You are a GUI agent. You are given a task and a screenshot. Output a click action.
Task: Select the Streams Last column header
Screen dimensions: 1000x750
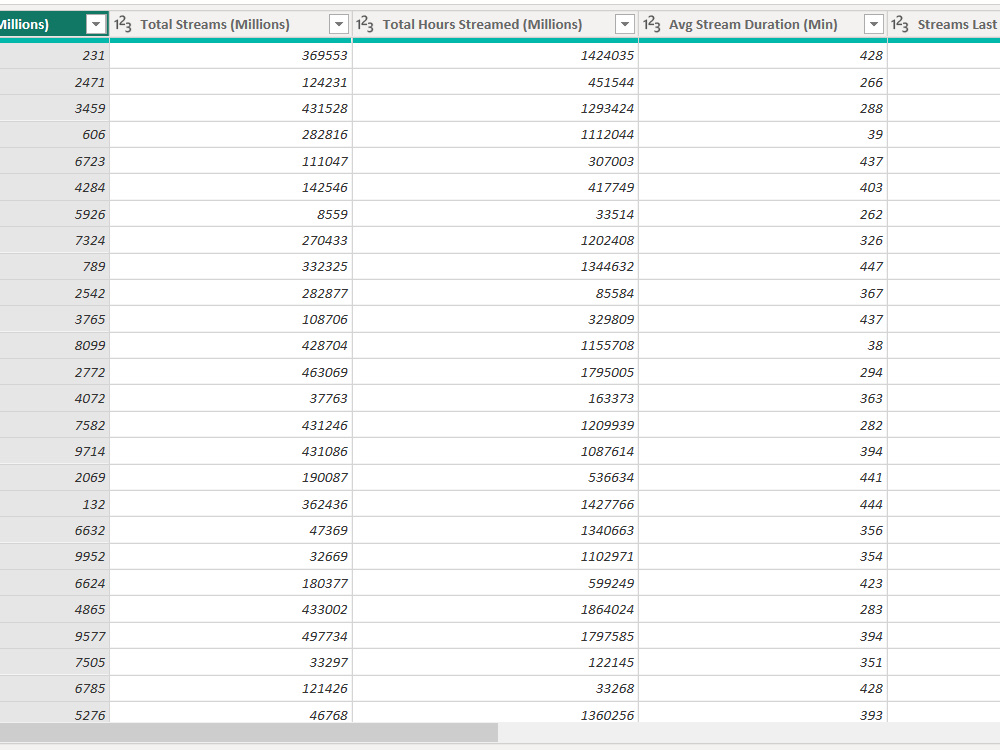pos(944,25)
